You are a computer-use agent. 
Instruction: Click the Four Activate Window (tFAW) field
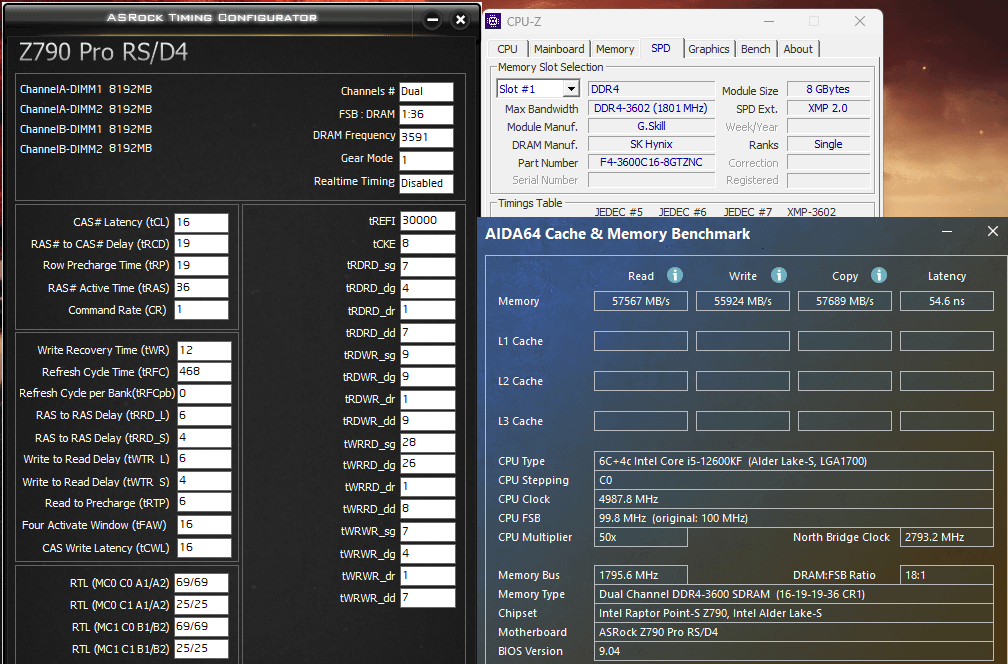[204, 525]
